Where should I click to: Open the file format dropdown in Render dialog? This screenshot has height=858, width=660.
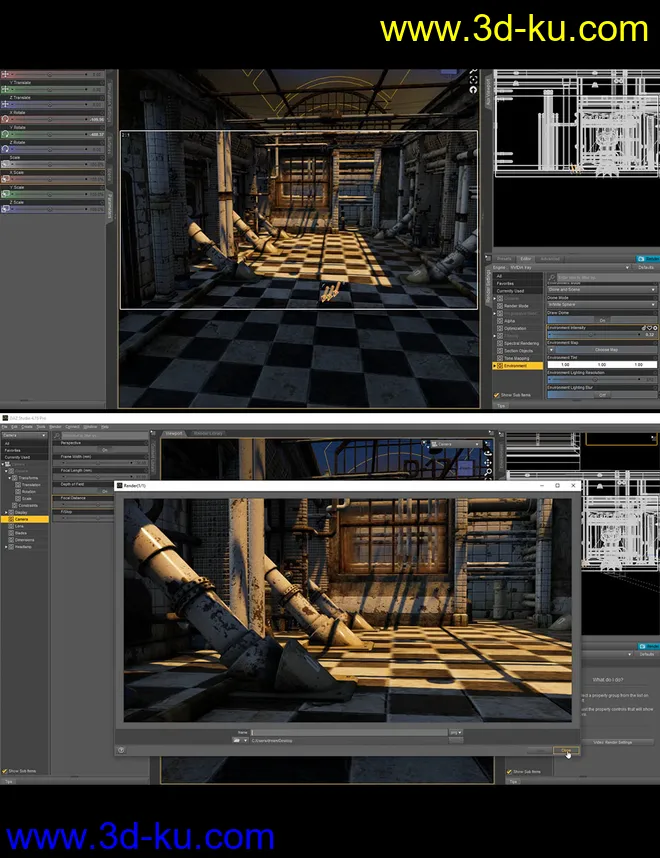point(456,733)
